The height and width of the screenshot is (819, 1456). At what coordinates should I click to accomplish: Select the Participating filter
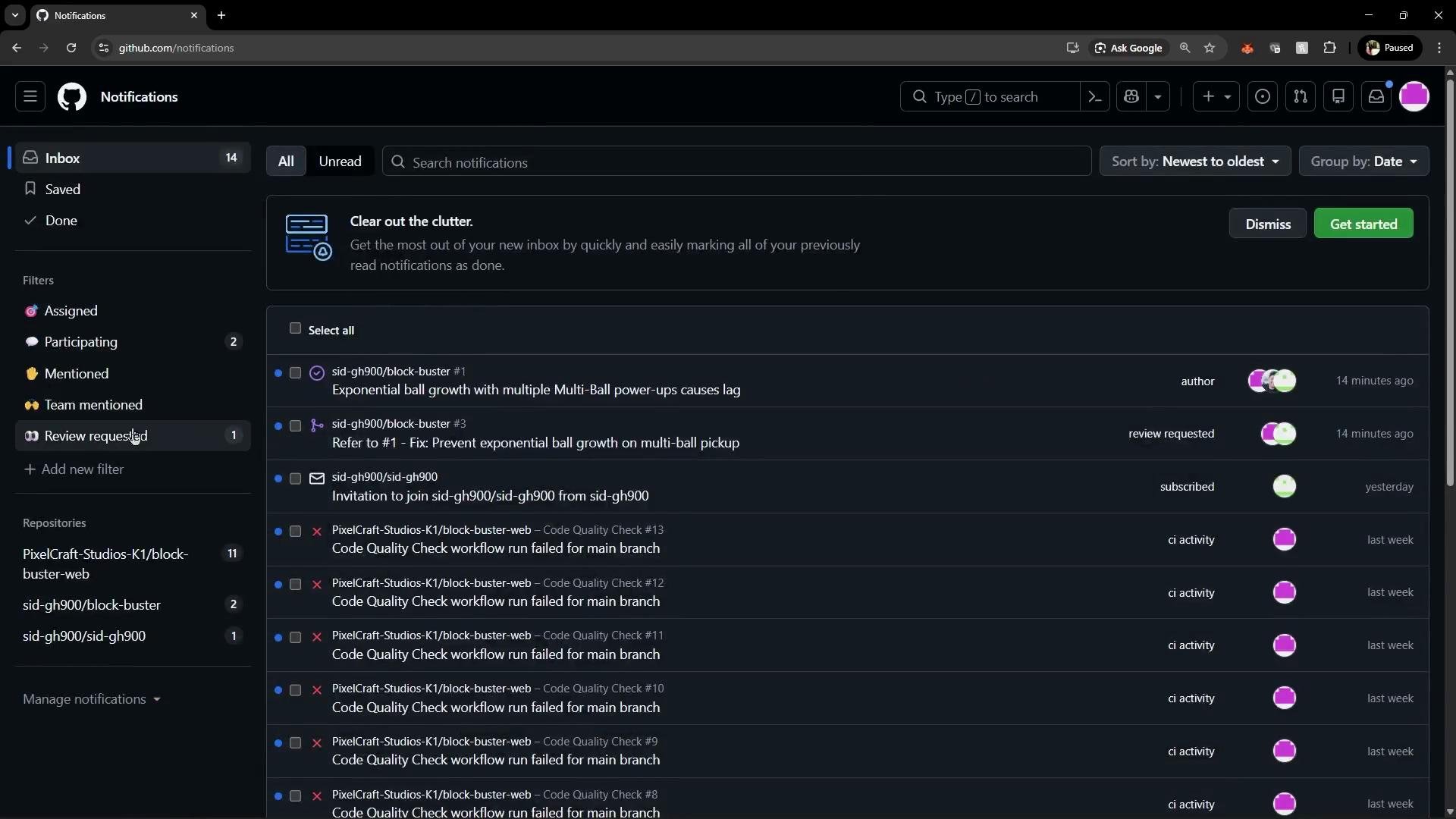click(x=133, y=342)
